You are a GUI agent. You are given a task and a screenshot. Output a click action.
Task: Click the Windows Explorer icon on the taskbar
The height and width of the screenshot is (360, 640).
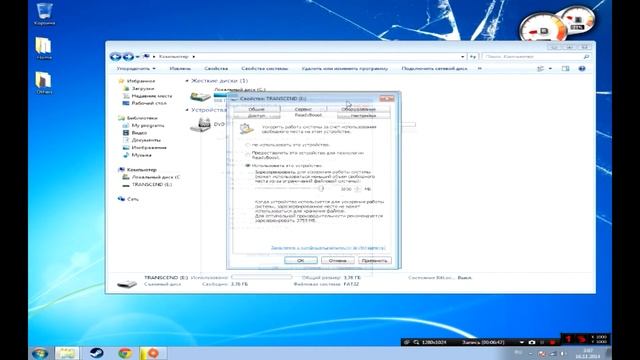point(67,353)
